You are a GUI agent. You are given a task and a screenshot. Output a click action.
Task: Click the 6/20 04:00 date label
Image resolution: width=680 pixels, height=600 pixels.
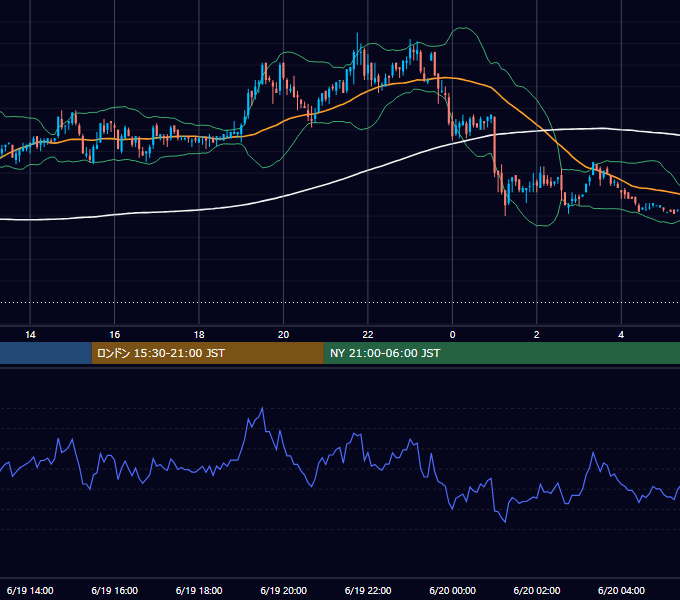(x=621, y=590)
